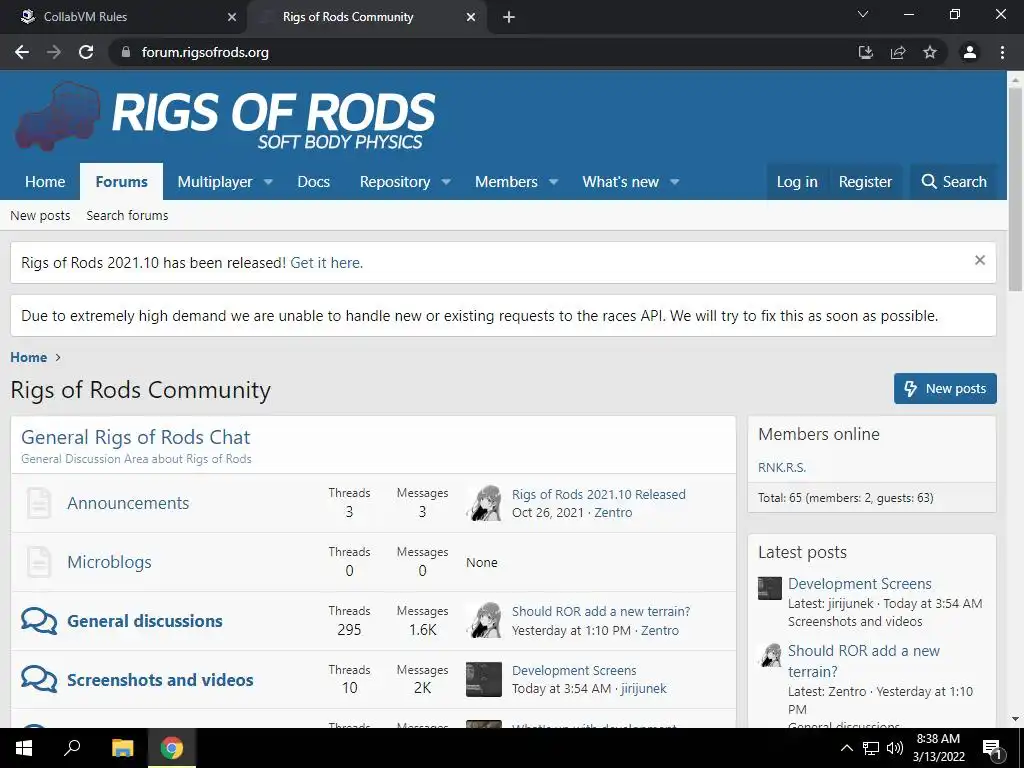The width and height of the screenshot is (1024, 768).
Task: Open Development Screens in Latest posts
Action: point(859,584)
